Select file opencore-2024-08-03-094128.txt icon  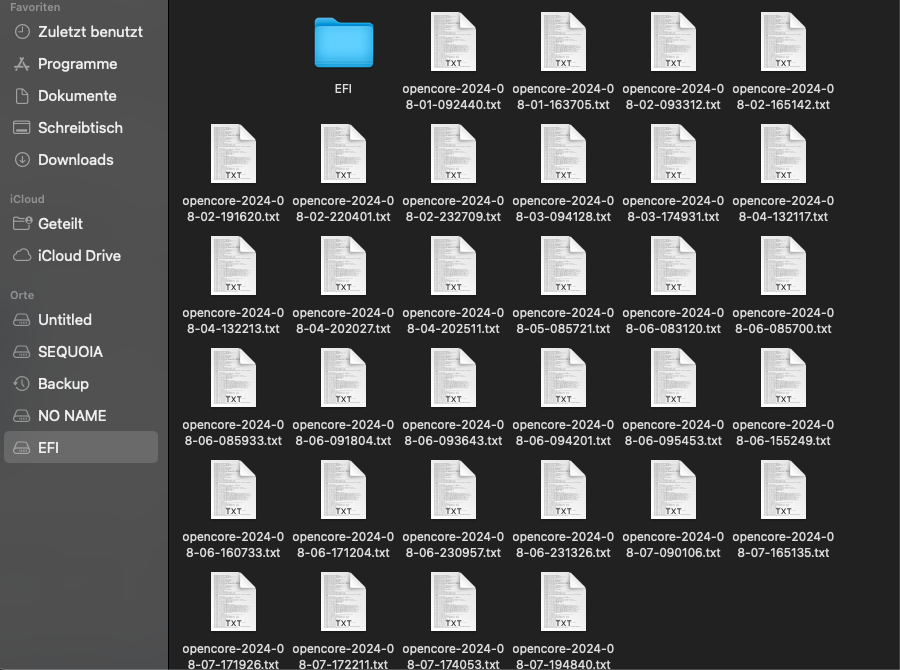[x=563, y=153]
